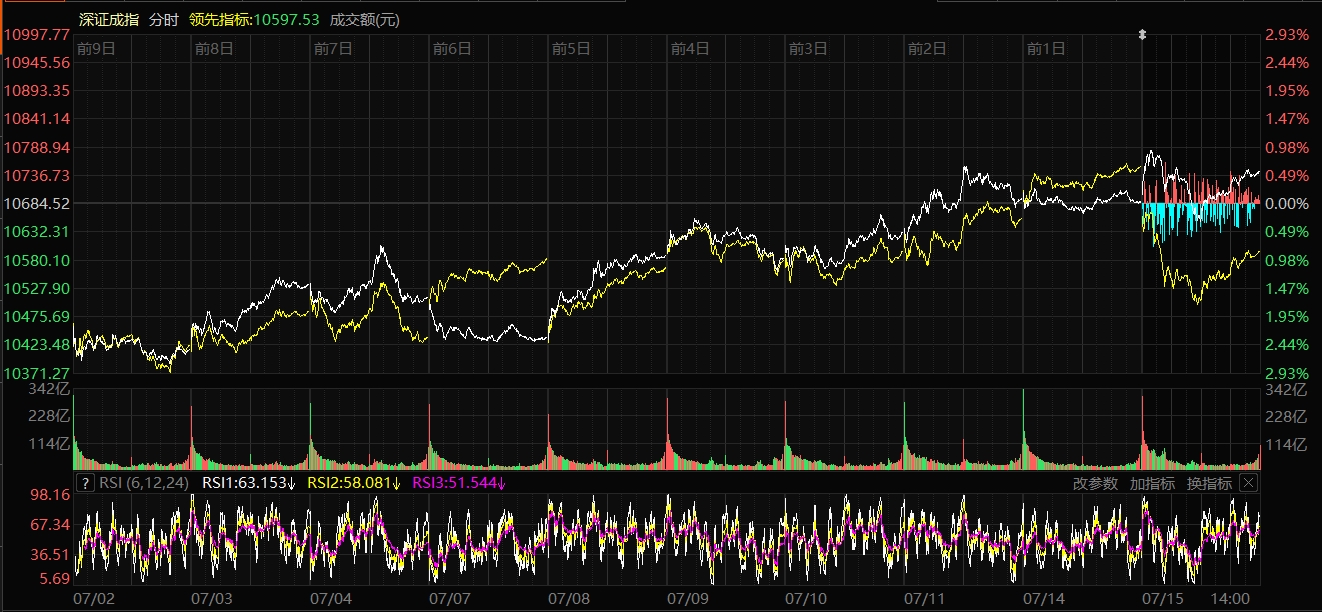Click the 成交额(元) turnover label
Image resolution: width=1322 pixels, height=612 pixels.
pyautogui.click(x=363, y=19)
